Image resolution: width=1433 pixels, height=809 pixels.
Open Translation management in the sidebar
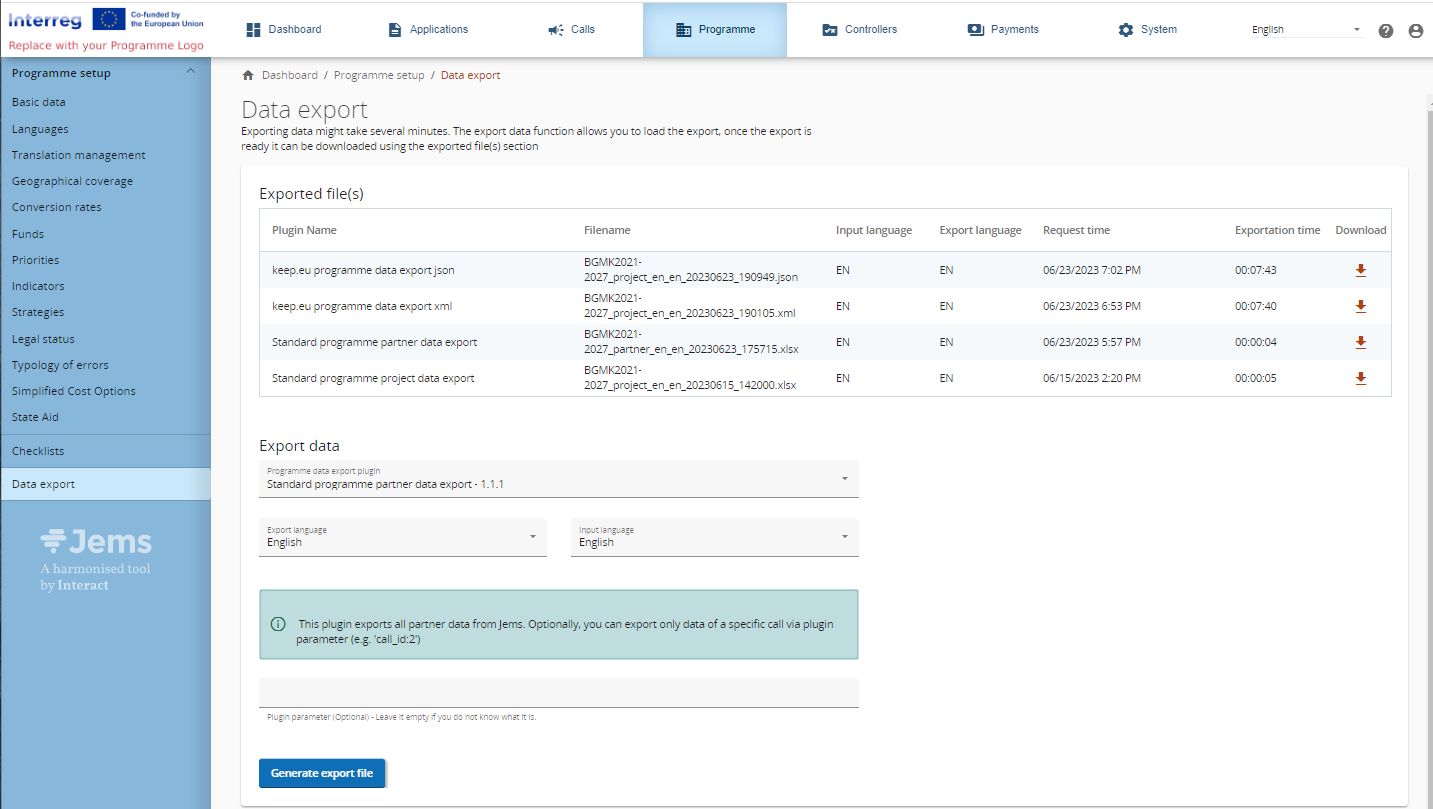click(78, 155)
